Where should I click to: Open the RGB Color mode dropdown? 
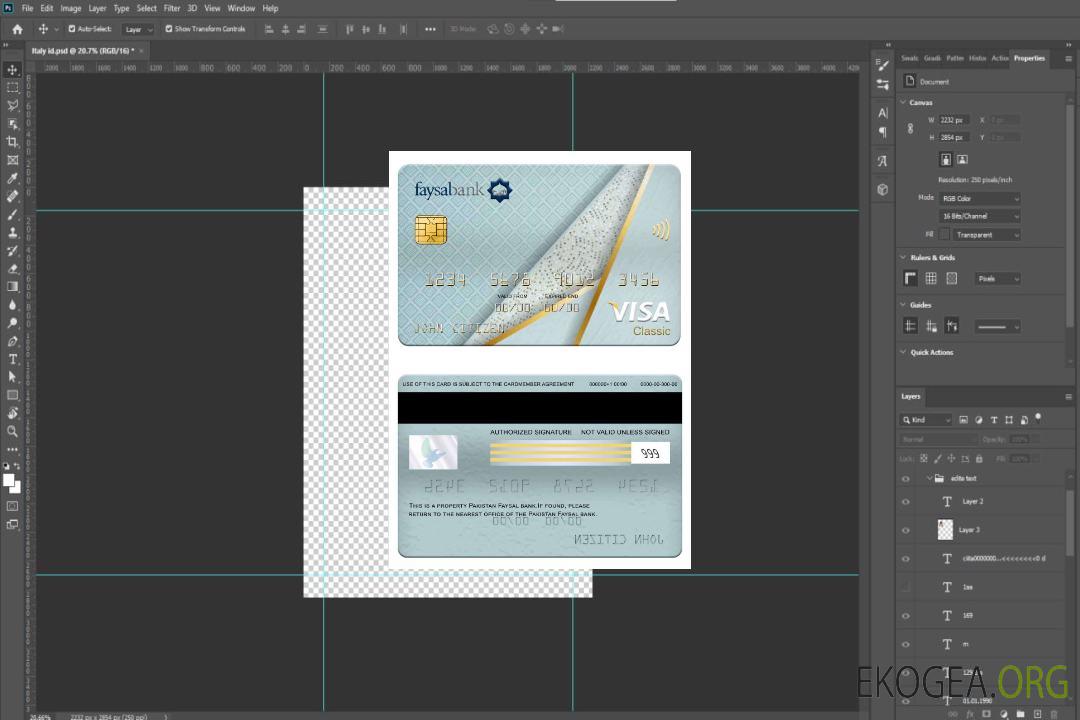coord(979,198)
